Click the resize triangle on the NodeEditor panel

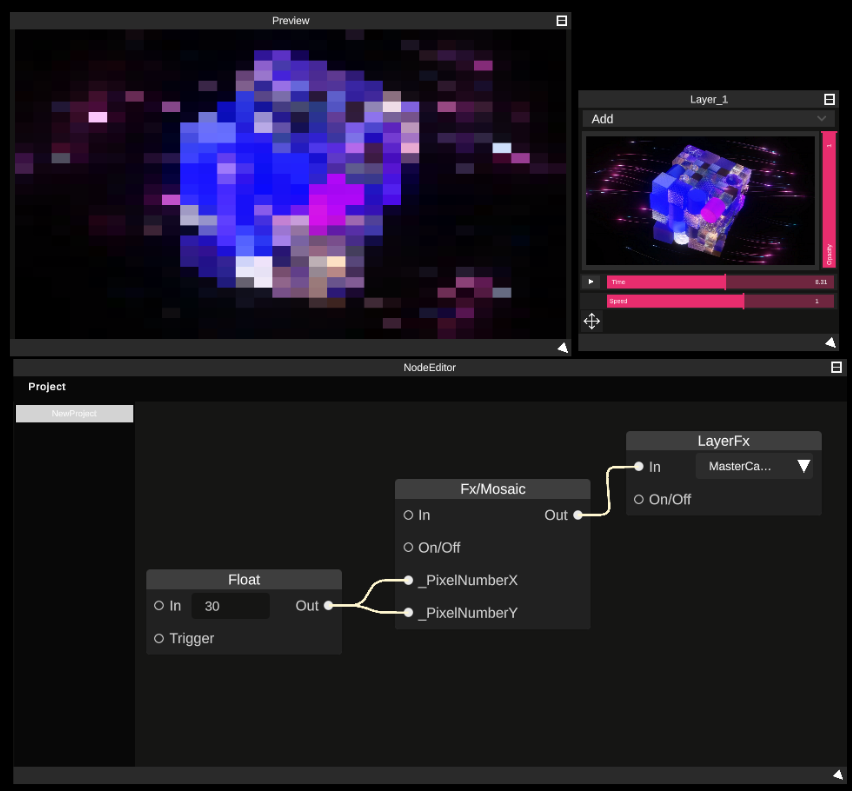pos(836,774)
